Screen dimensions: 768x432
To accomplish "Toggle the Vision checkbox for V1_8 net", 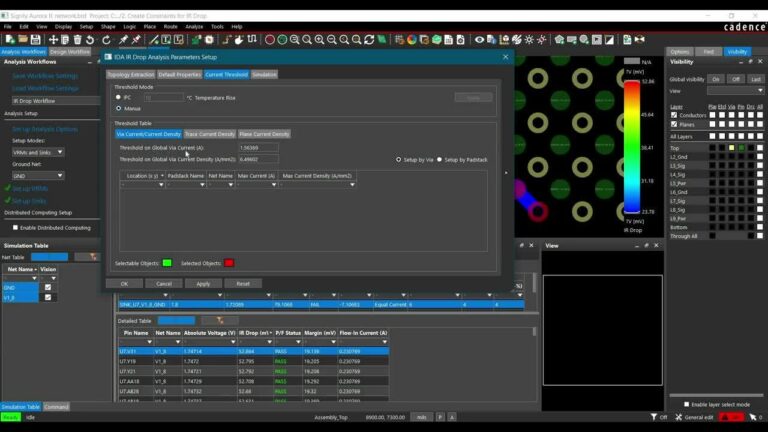I will 48,297.
